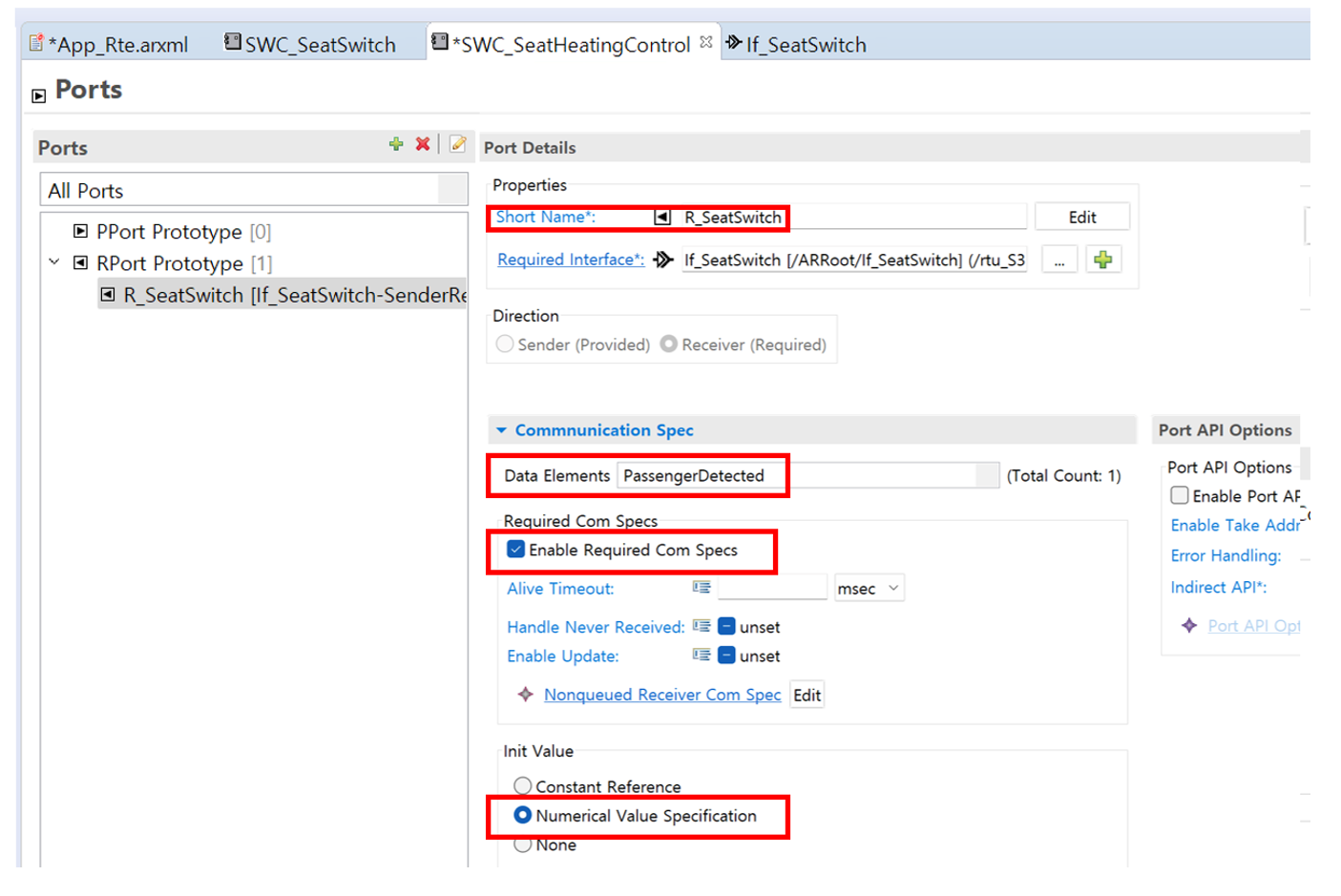
Task: Collapse the RPort Prototype tree node
Action: (54, 262)
